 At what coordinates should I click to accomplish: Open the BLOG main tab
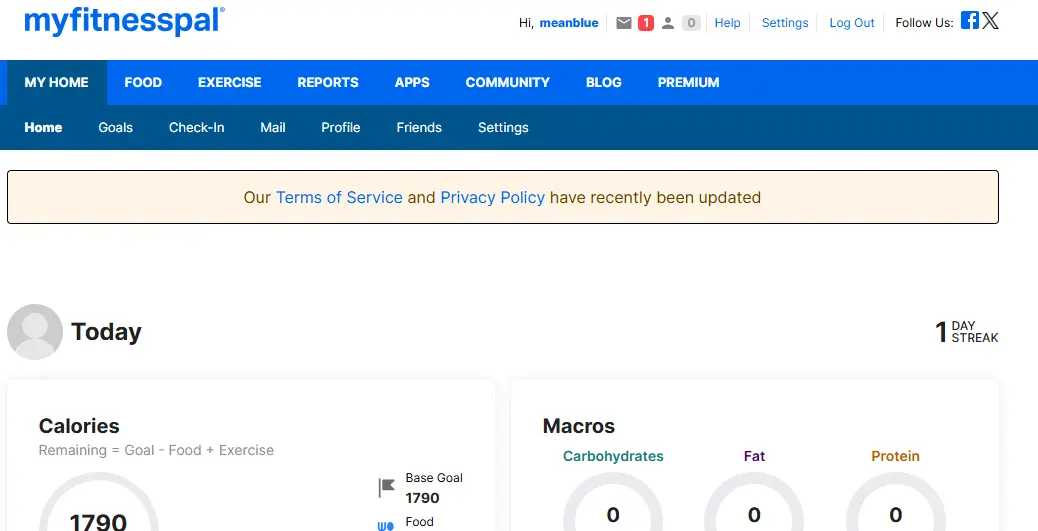pos(604,83)
